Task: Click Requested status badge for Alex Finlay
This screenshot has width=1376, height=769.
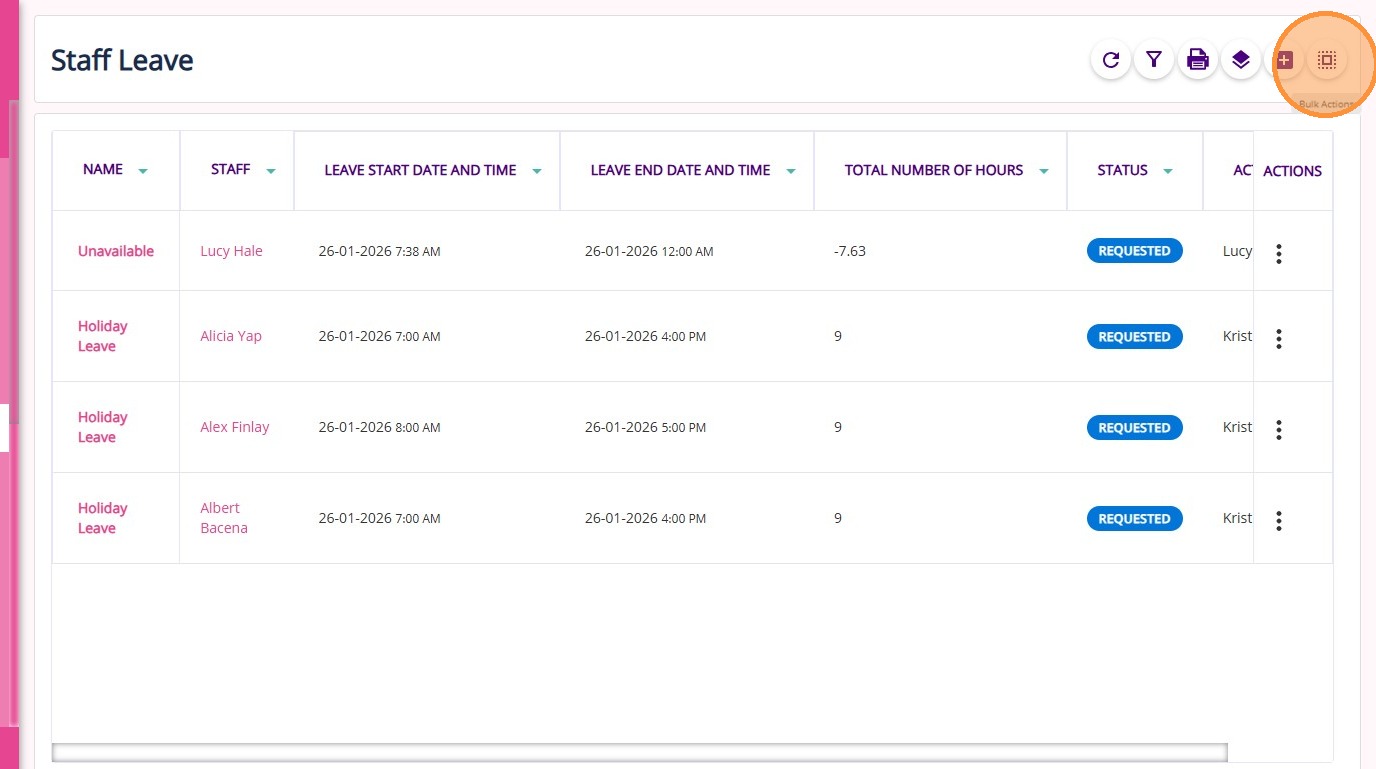Action: click(x=1134, y=428)
